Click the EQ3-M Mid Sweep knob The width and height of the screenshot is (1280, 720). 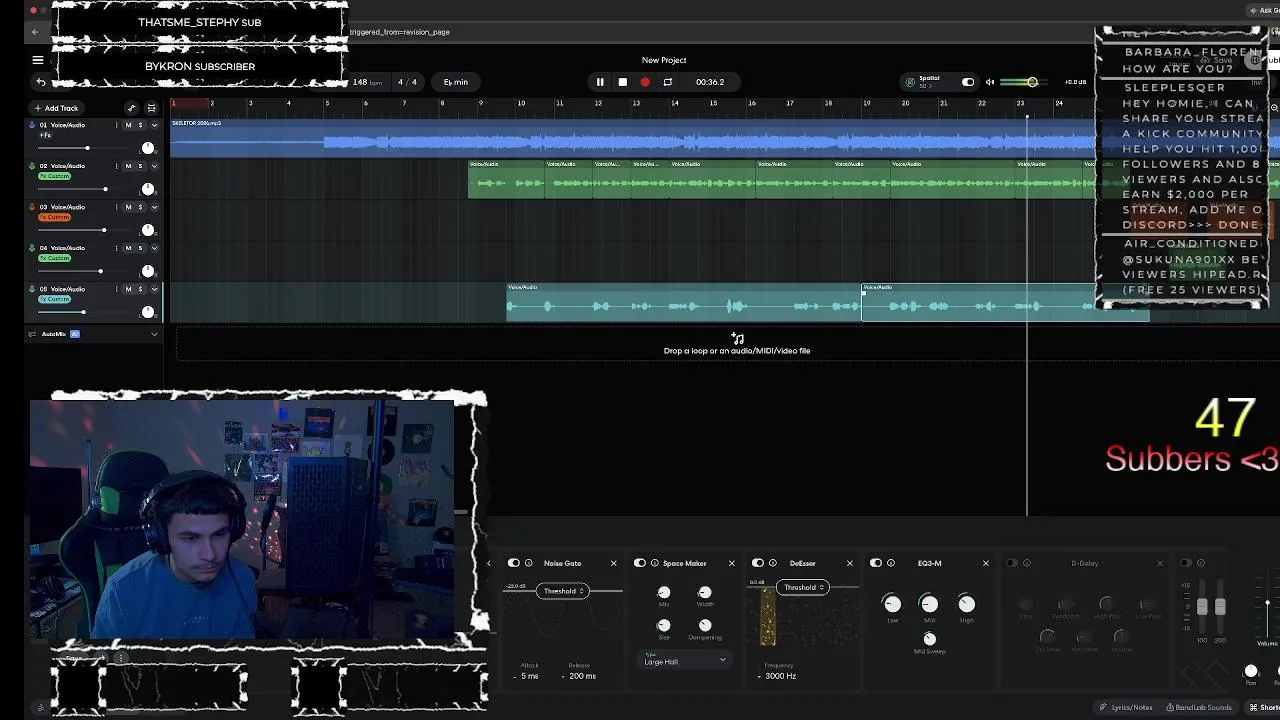click(x=929, y=638)
